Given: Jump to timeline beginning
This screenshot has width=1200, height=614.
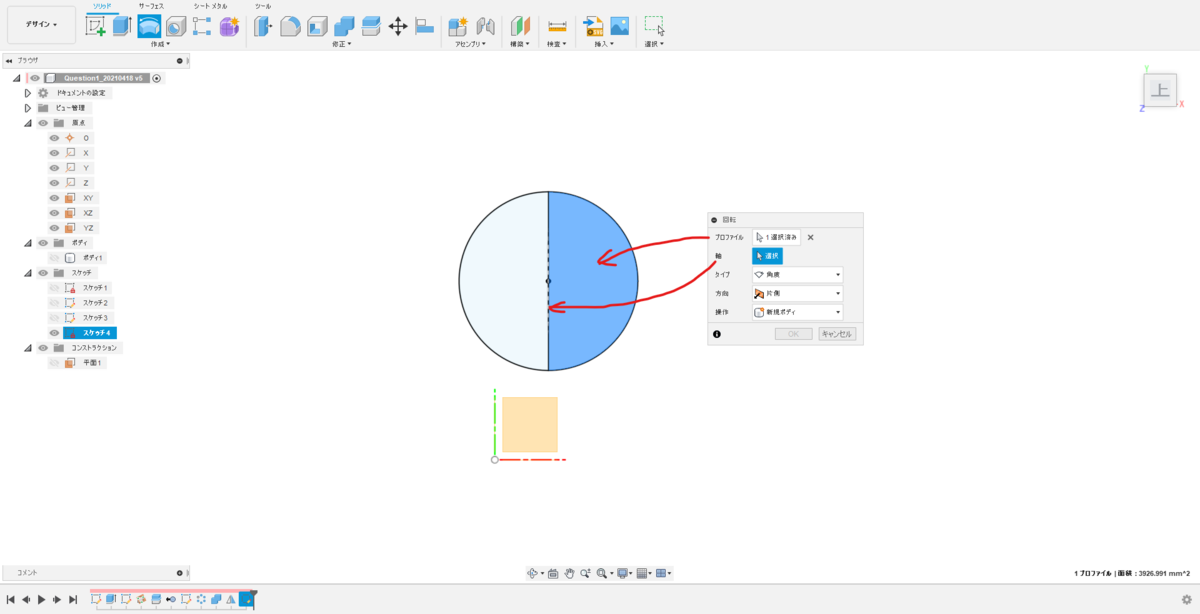Looking at the screenshot, I should 10,599.
